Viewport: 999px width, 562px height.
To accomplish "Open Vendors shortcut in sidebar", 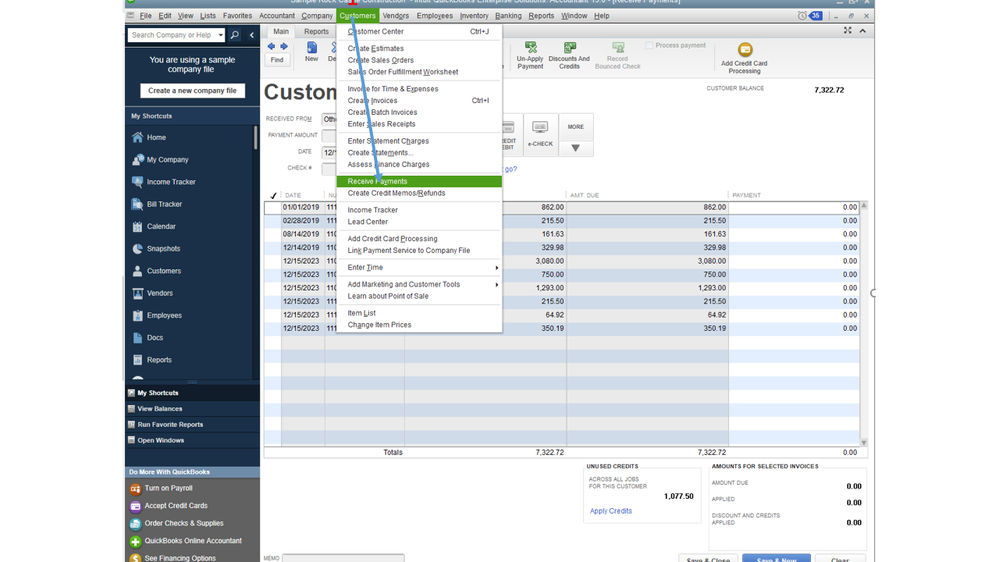I will 159,294.
